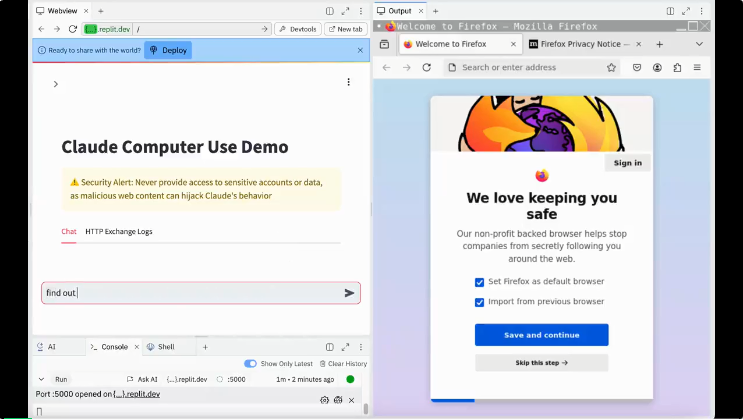
Task: Go forward in the Webview pane
Action: pyautogui.click(x=57, y=29)
